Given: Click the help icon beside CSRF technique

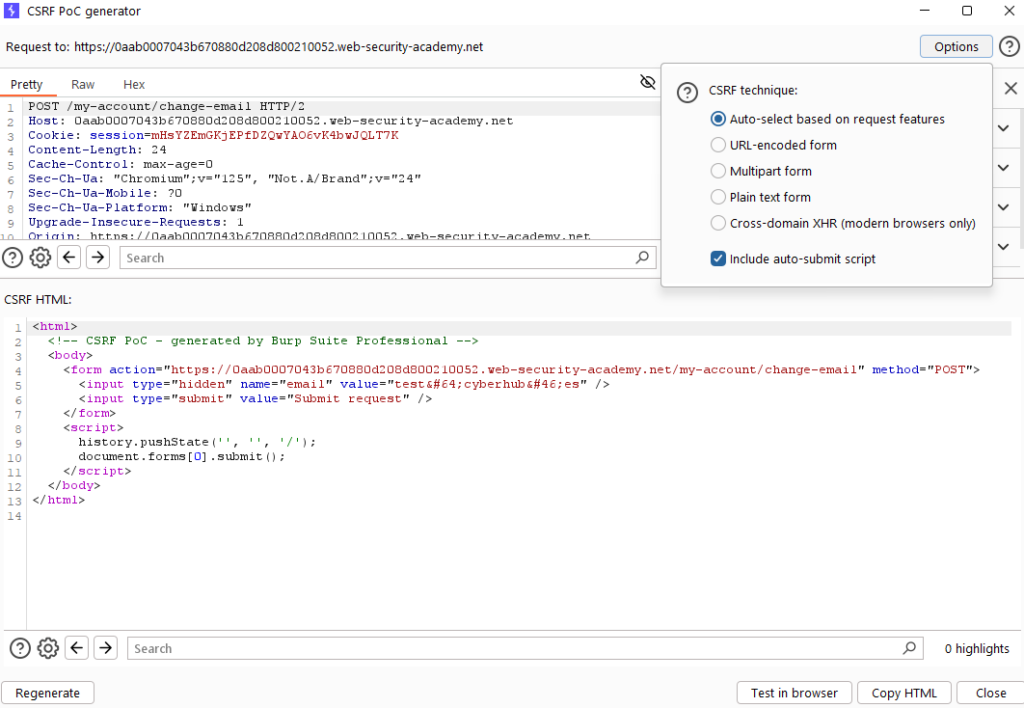Looking at the screenshot, I should pos(687,92).
